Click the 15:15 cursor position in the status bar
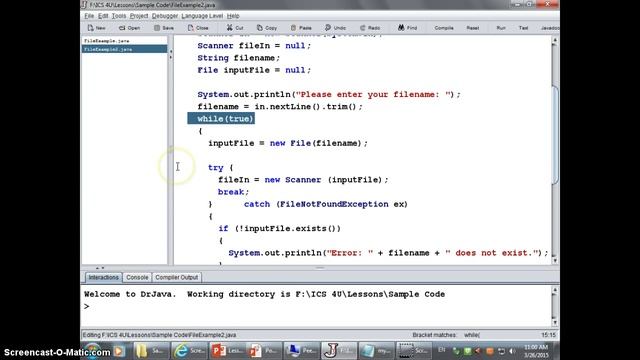This screenshot has height=360, width=640. click(x=549, y=335)
